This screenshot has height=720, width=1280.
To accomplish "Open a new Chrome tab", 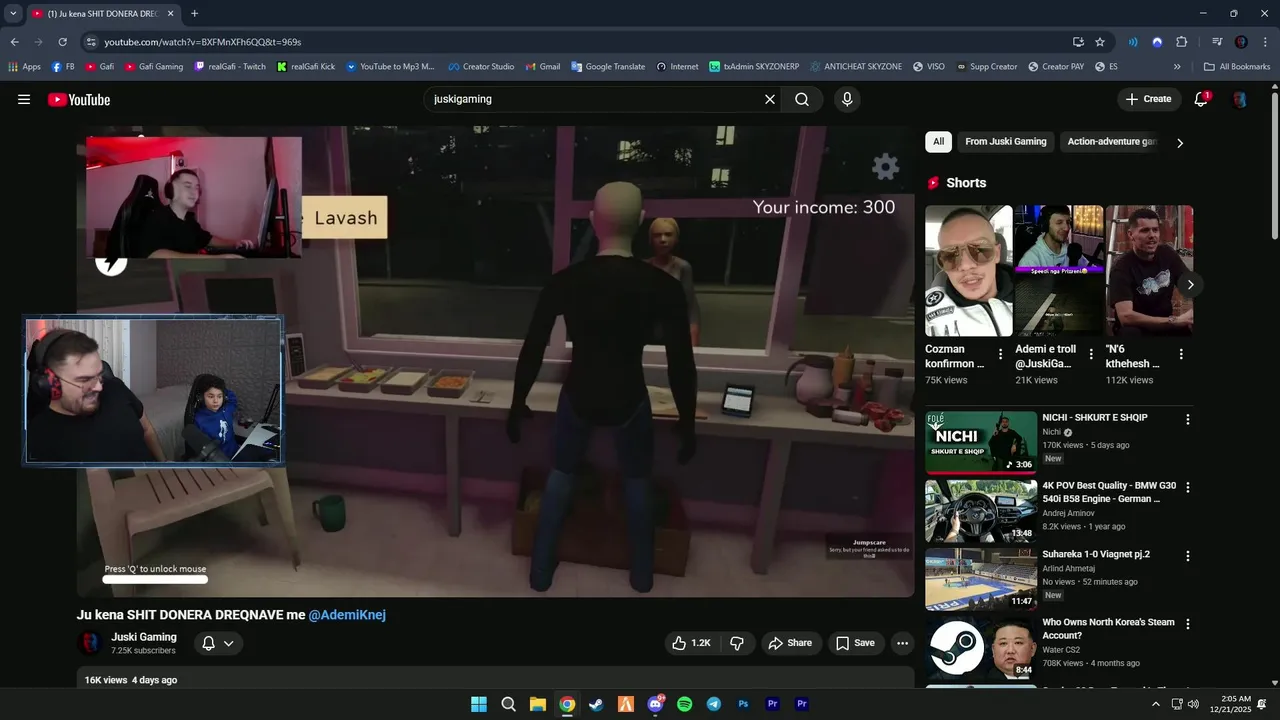I will [194, 13].
